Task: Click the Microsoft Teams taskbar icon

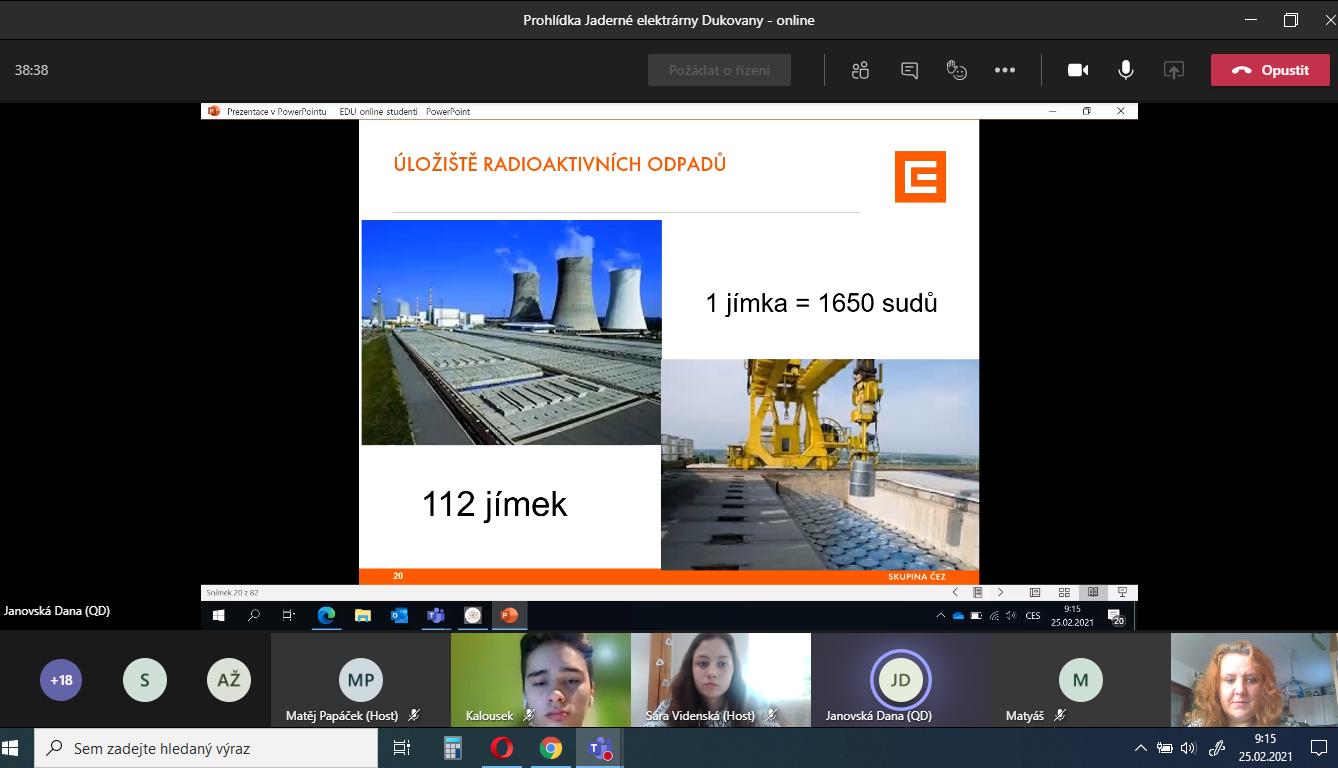Action: click(599, 748)
